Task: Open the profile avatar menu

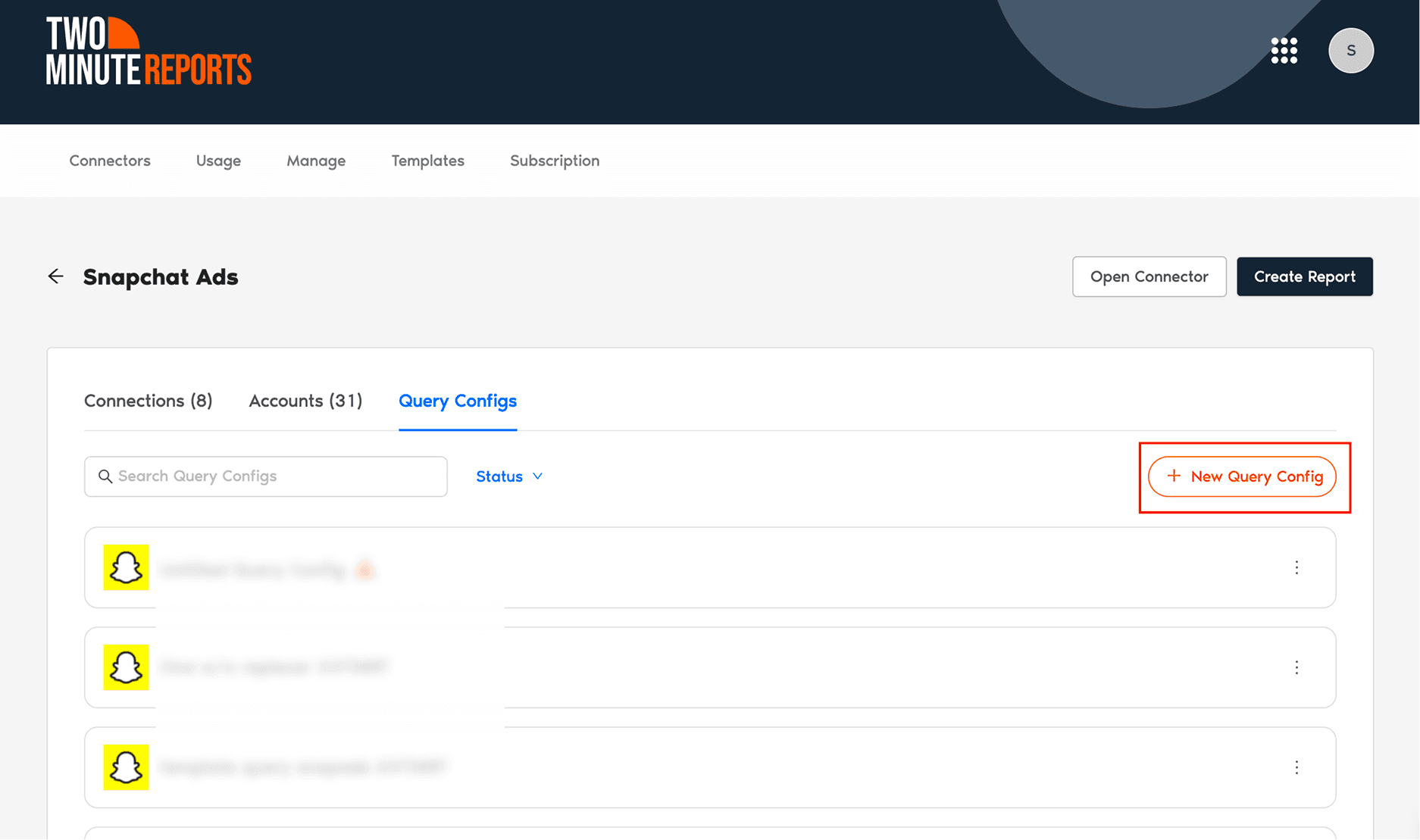Action: (1351, 51)
